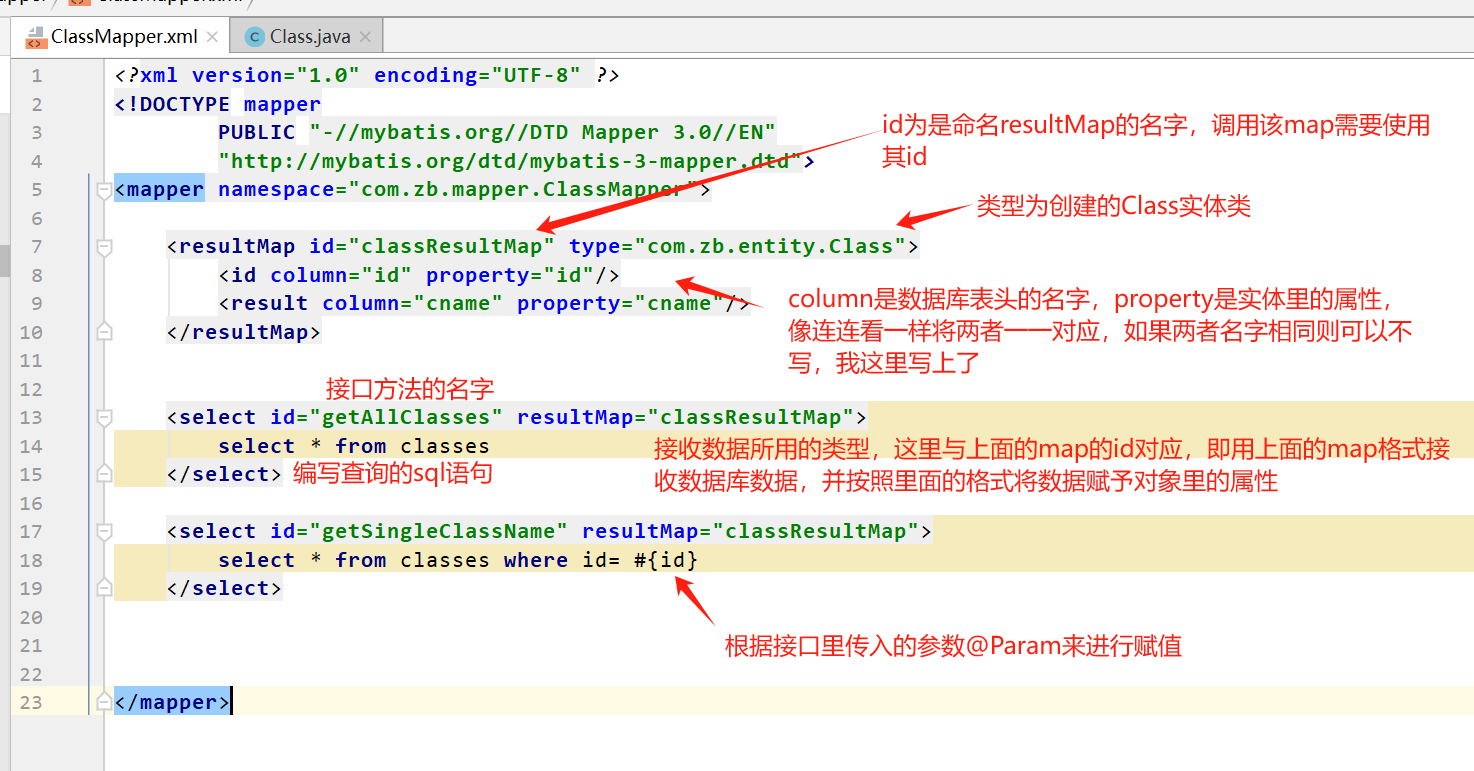
Task: Click the cname result mapping on line 9
Action: (480, 302)
